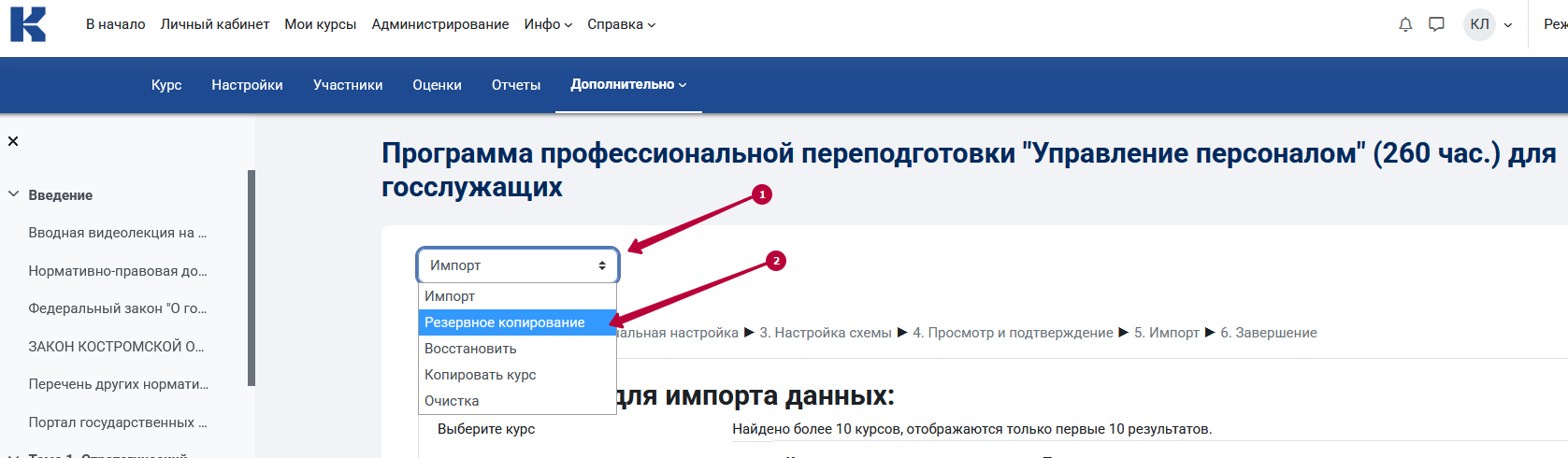Choose Очистка option
The width and height of the screenshot is (1568, 458).
pos(517,401)
